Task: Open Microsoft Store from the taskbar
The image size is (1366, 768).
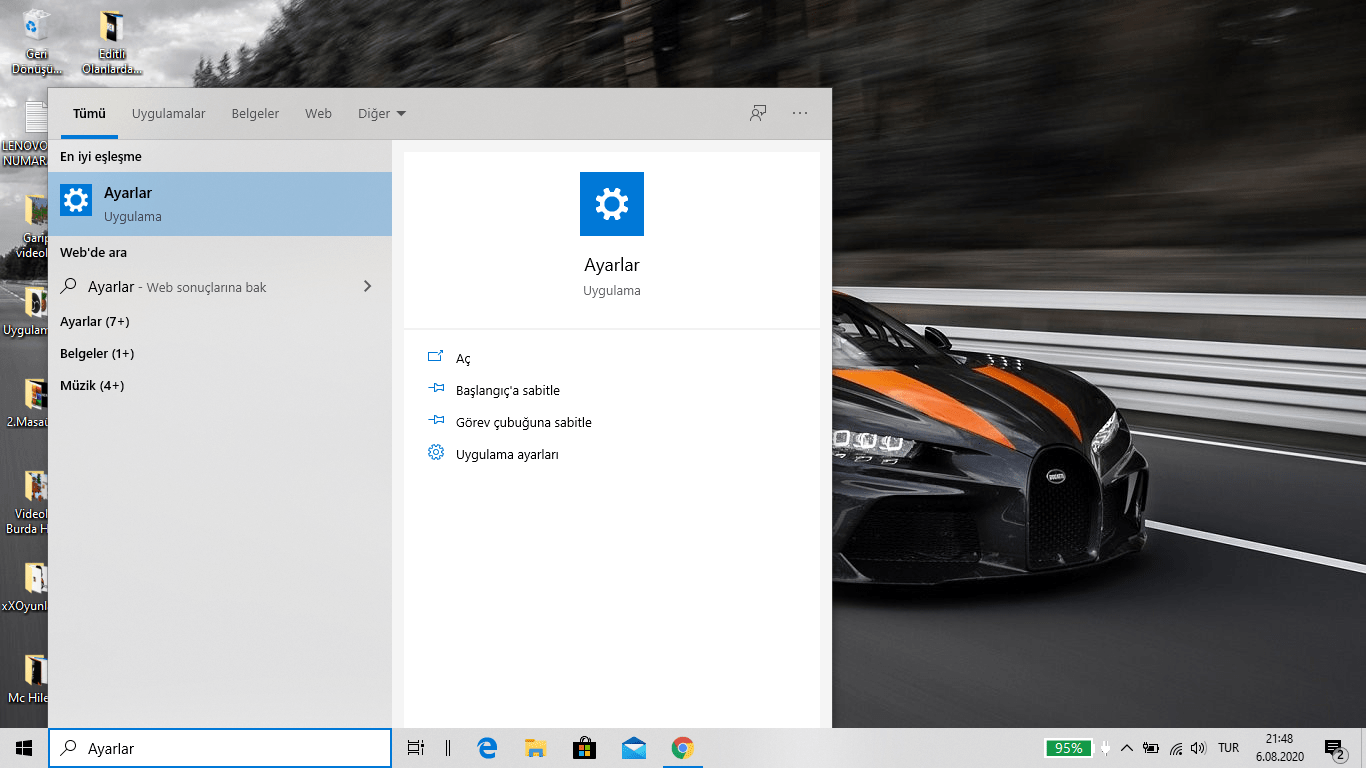Action: point(584,748)
